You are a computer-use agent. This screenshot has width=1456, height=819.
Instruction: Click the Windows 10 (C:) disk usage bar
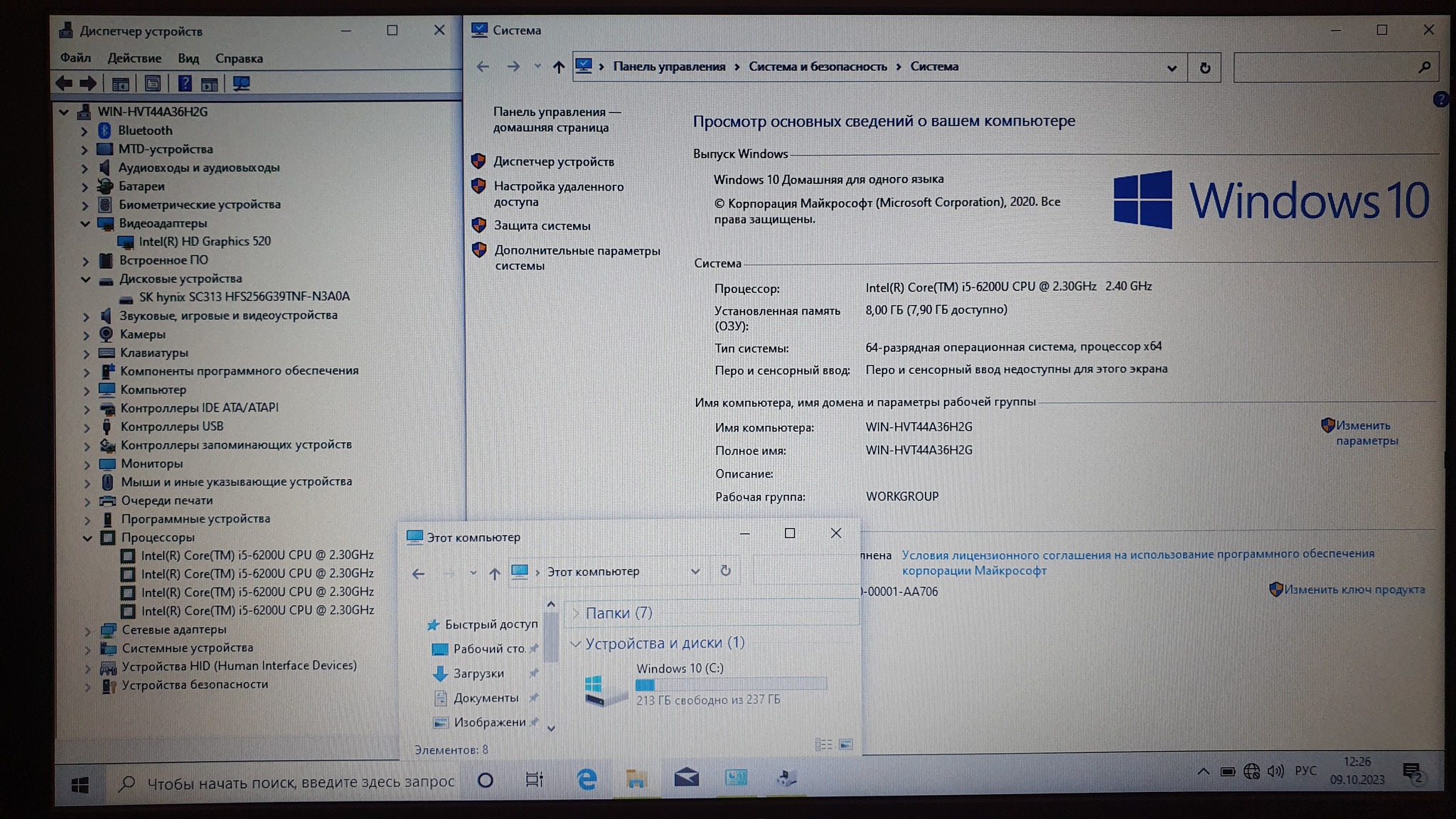click(x=730, y=684)
